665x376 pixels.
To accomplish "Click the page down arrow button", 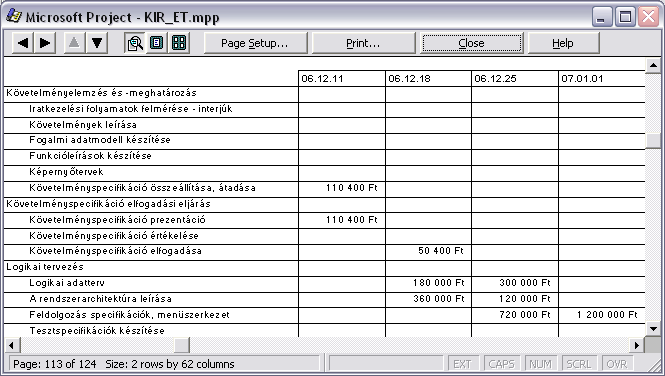I will tap(97, 43).
